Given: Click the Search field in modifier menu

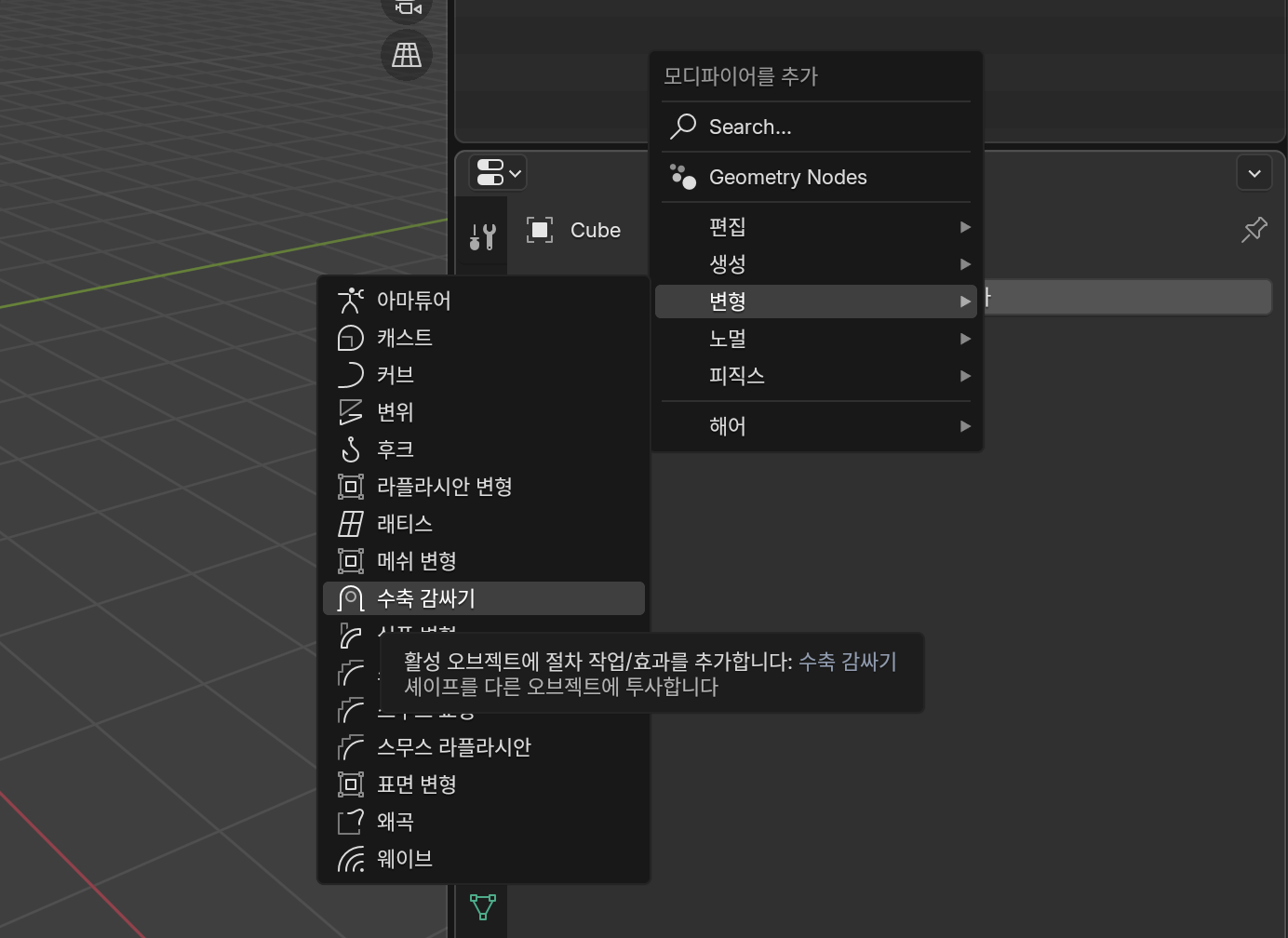Looking at the screenshot, I should click(815, 127).
